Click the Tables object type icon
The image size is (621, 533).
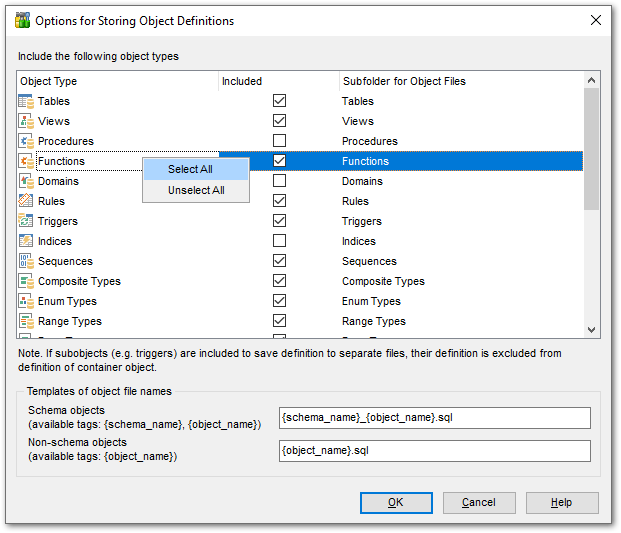point(26,101)
